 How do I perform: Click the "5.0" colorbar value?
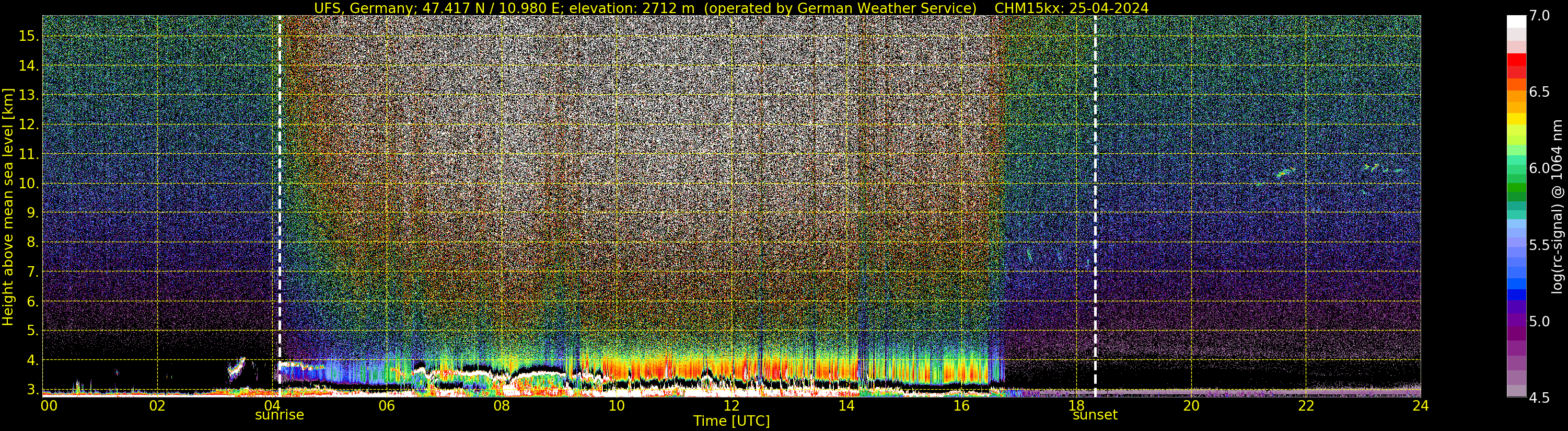pyautogui.click(x=1539, y=321)
